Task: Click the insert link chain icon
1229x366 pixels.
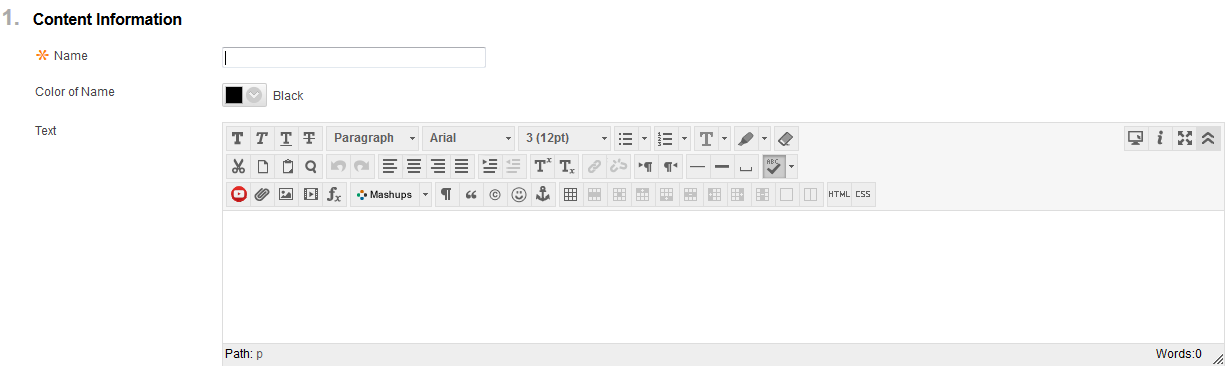Action: click(x=594, y=166)
